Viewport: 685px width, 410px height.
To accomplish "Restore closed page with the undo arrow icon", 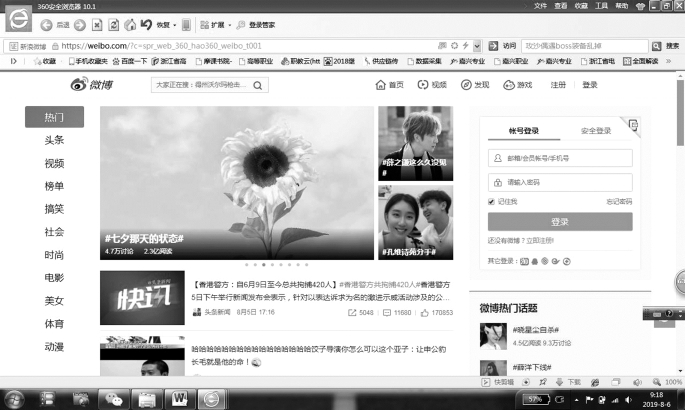I will pyautogui.click(x=146, y=25).
